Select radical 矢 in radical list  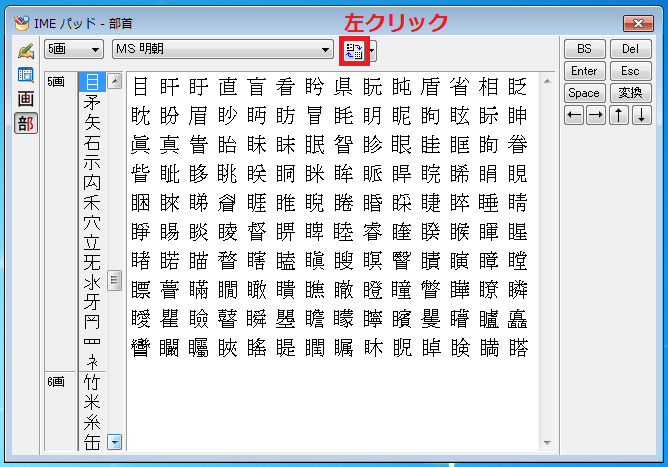click(92, 122)
